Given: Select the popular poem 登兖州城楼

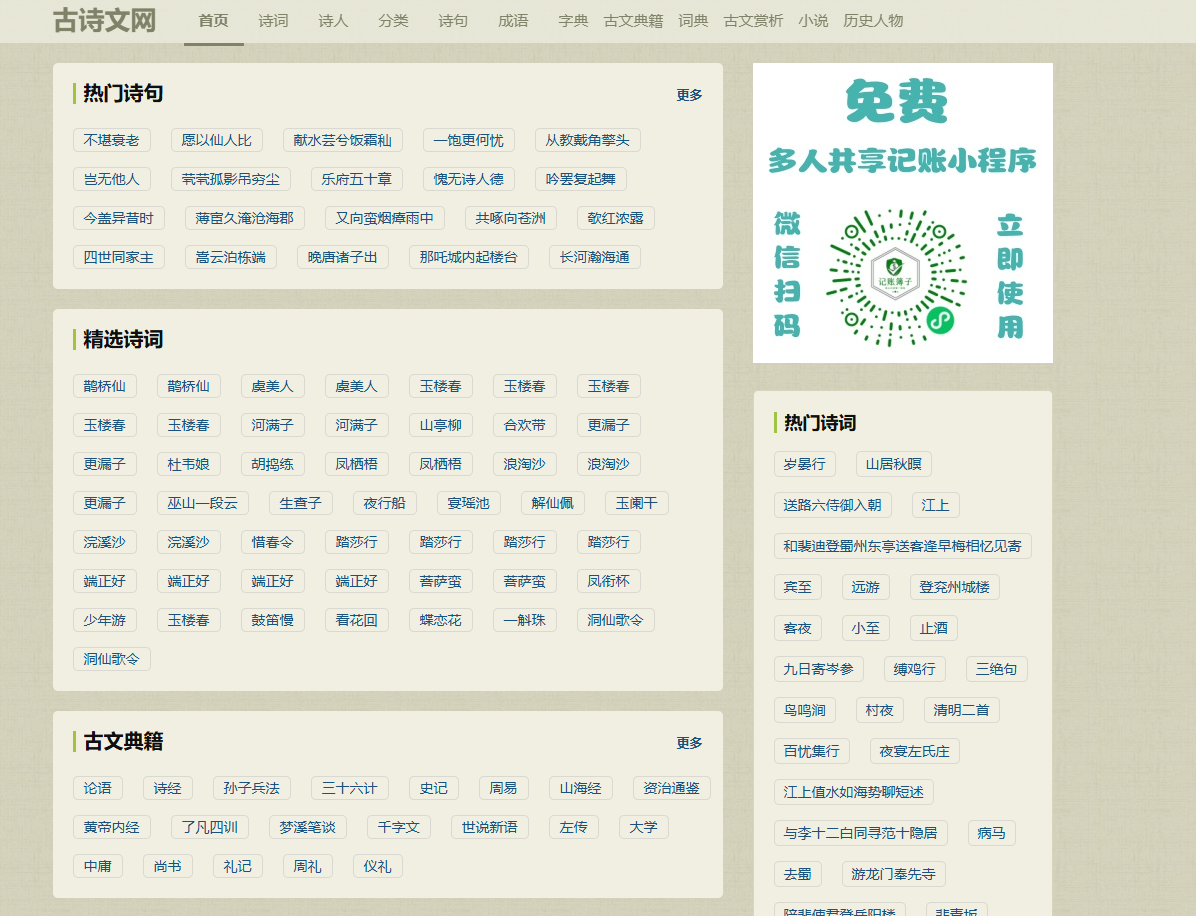Looking at the screenshot, I should [954, 587].
